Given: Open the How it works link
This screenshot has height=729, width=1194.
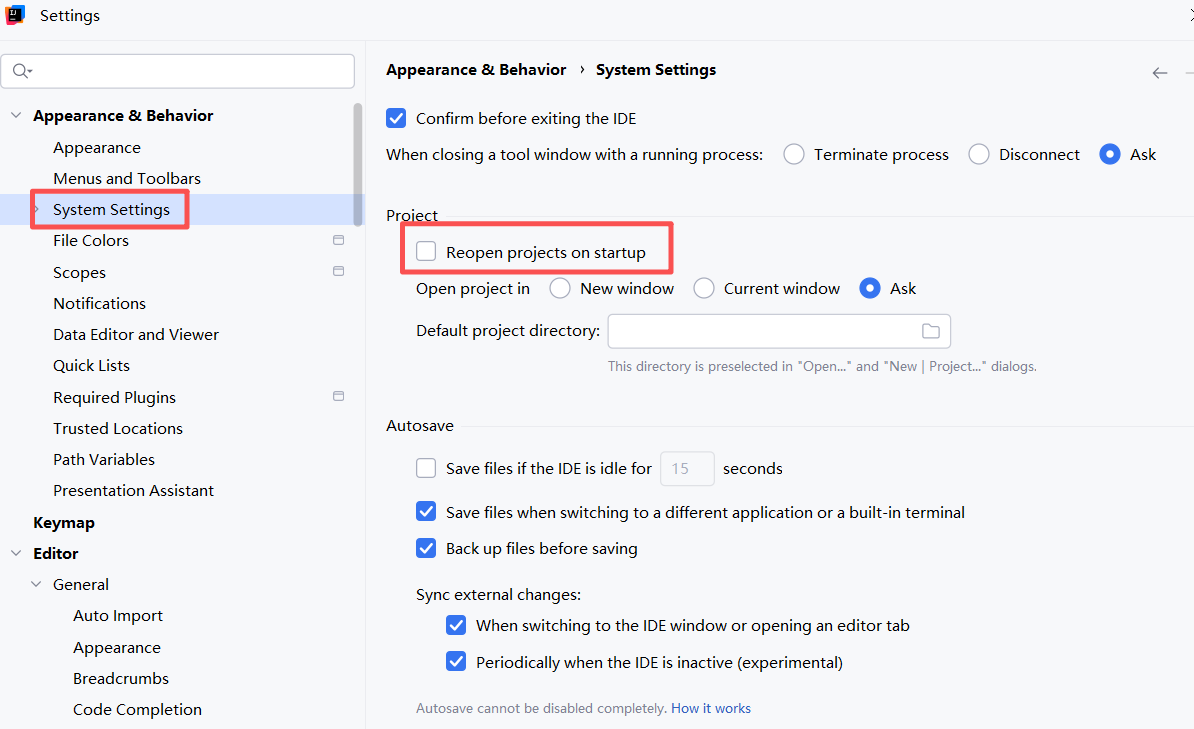Looking at the screenshot, I should pos(710,708).
